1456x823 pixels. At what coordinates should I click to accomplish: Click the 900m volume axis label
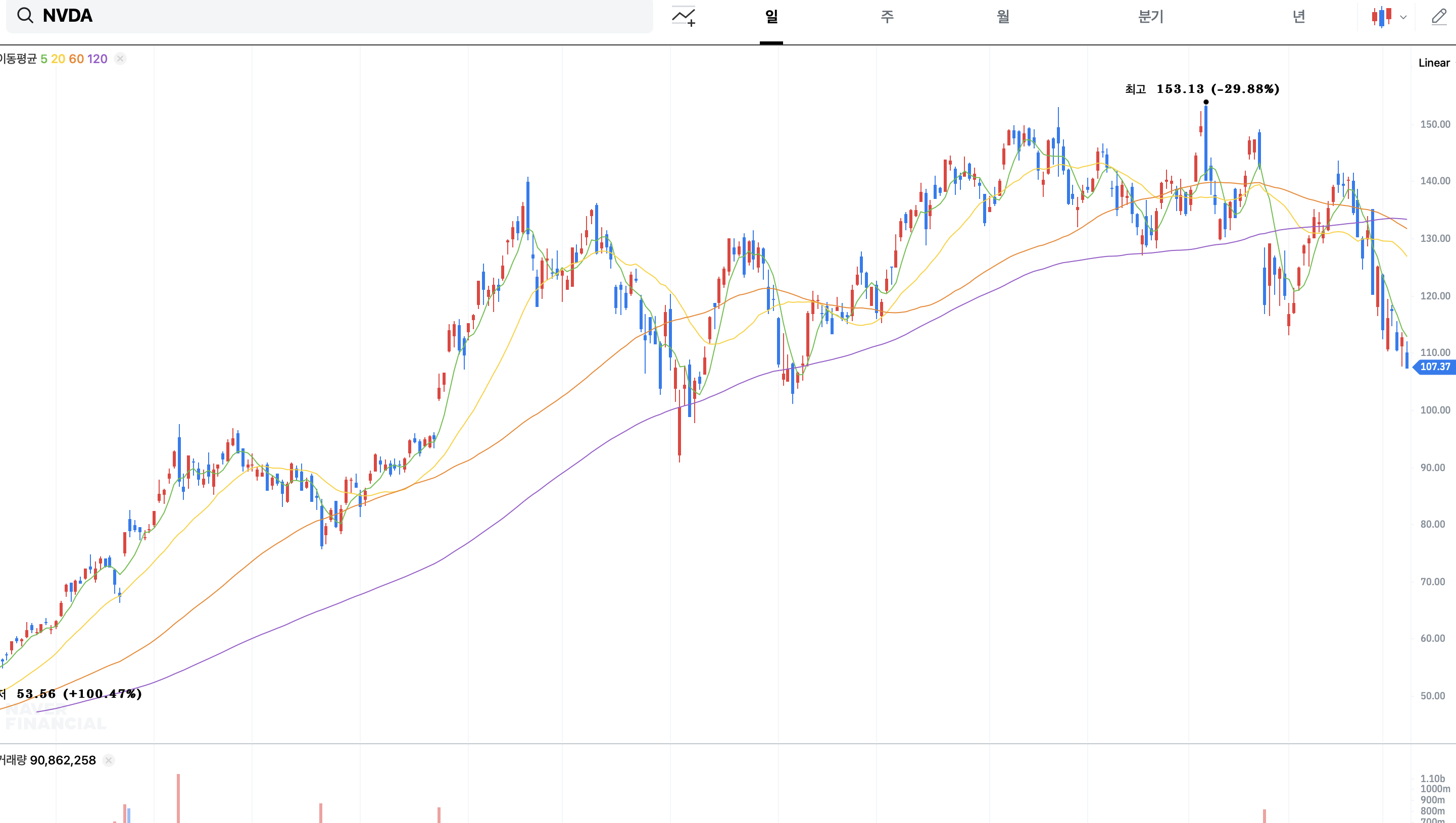point(1432,800)
